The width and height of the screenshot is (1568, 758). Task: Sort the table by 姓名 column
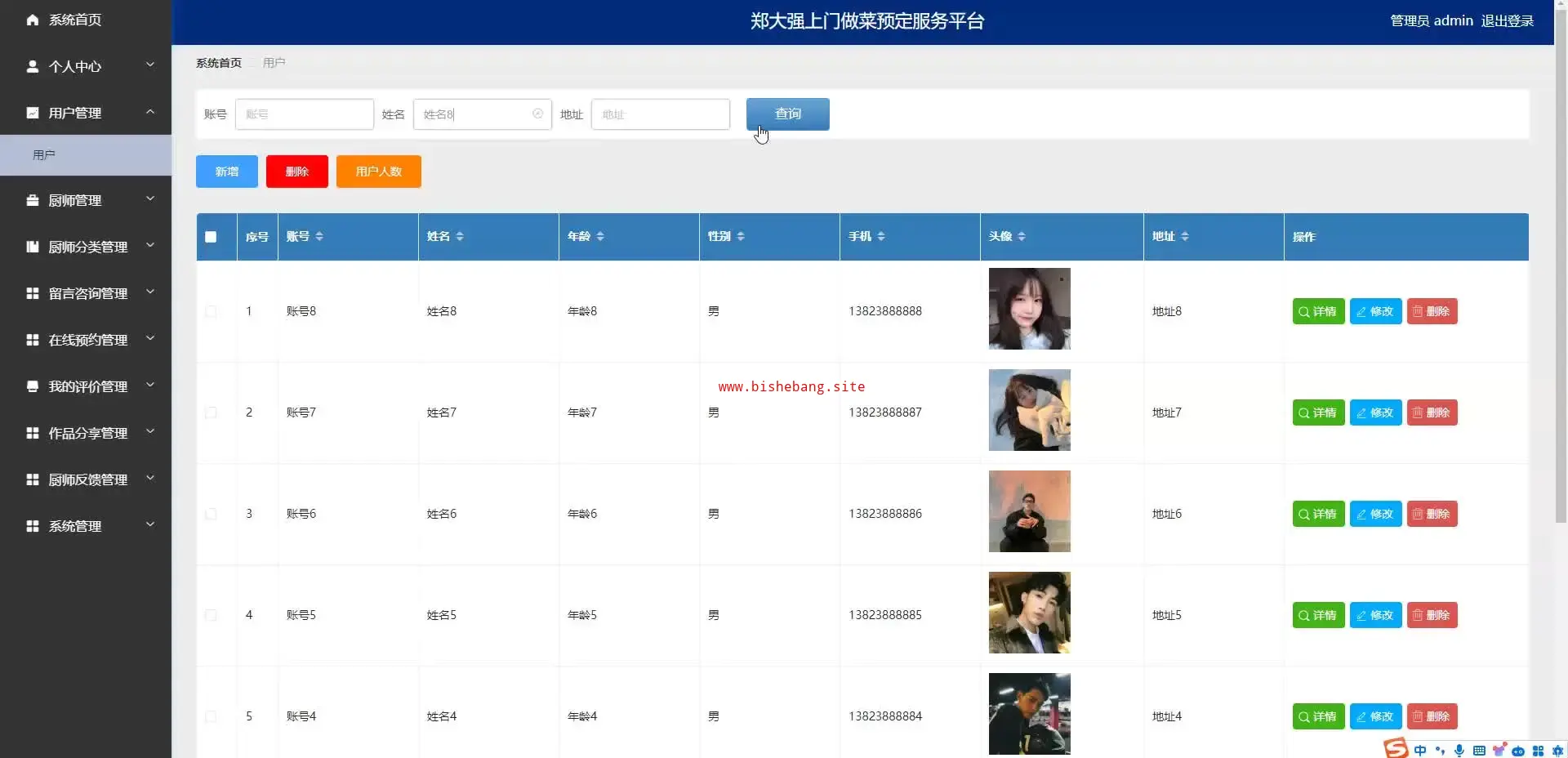460,236
